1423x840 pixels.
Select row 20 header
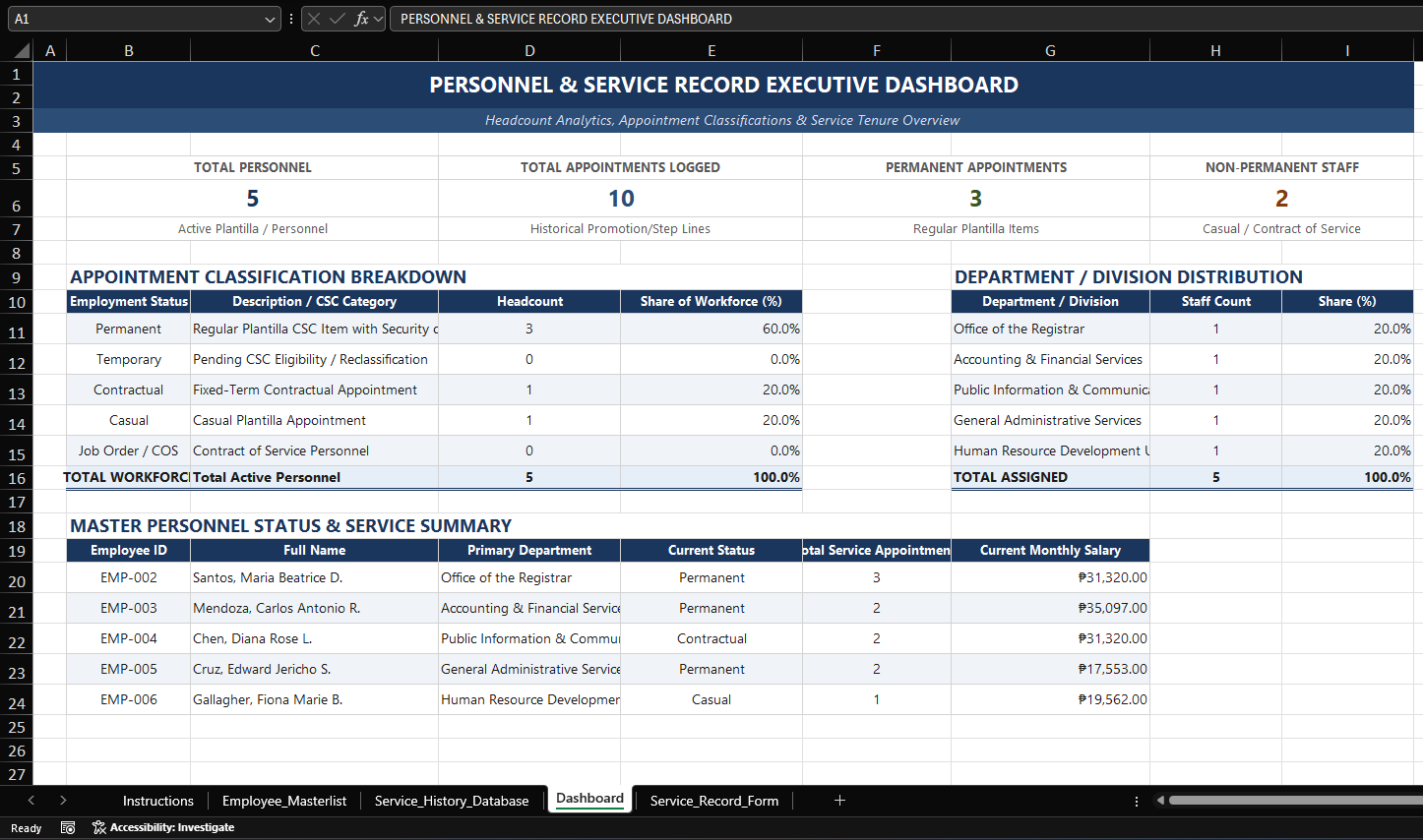click(x=17, y=580)
